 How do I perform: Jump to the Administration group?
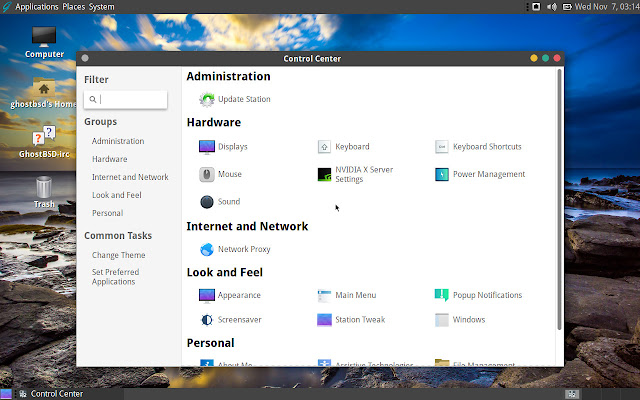[x=118, y=141]
